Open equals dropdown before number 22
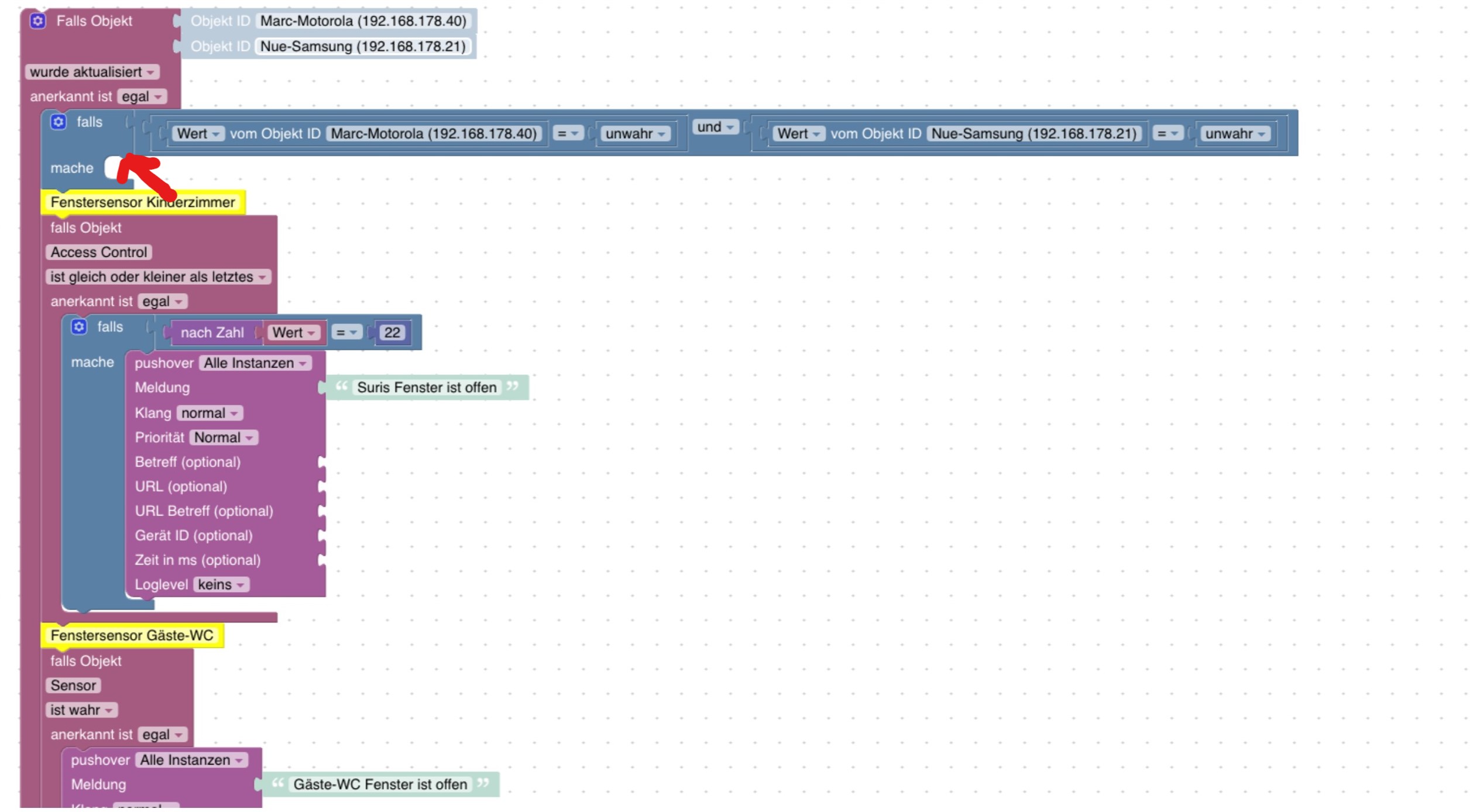Screen dimensions: 1473x812 tap(346, 333)
